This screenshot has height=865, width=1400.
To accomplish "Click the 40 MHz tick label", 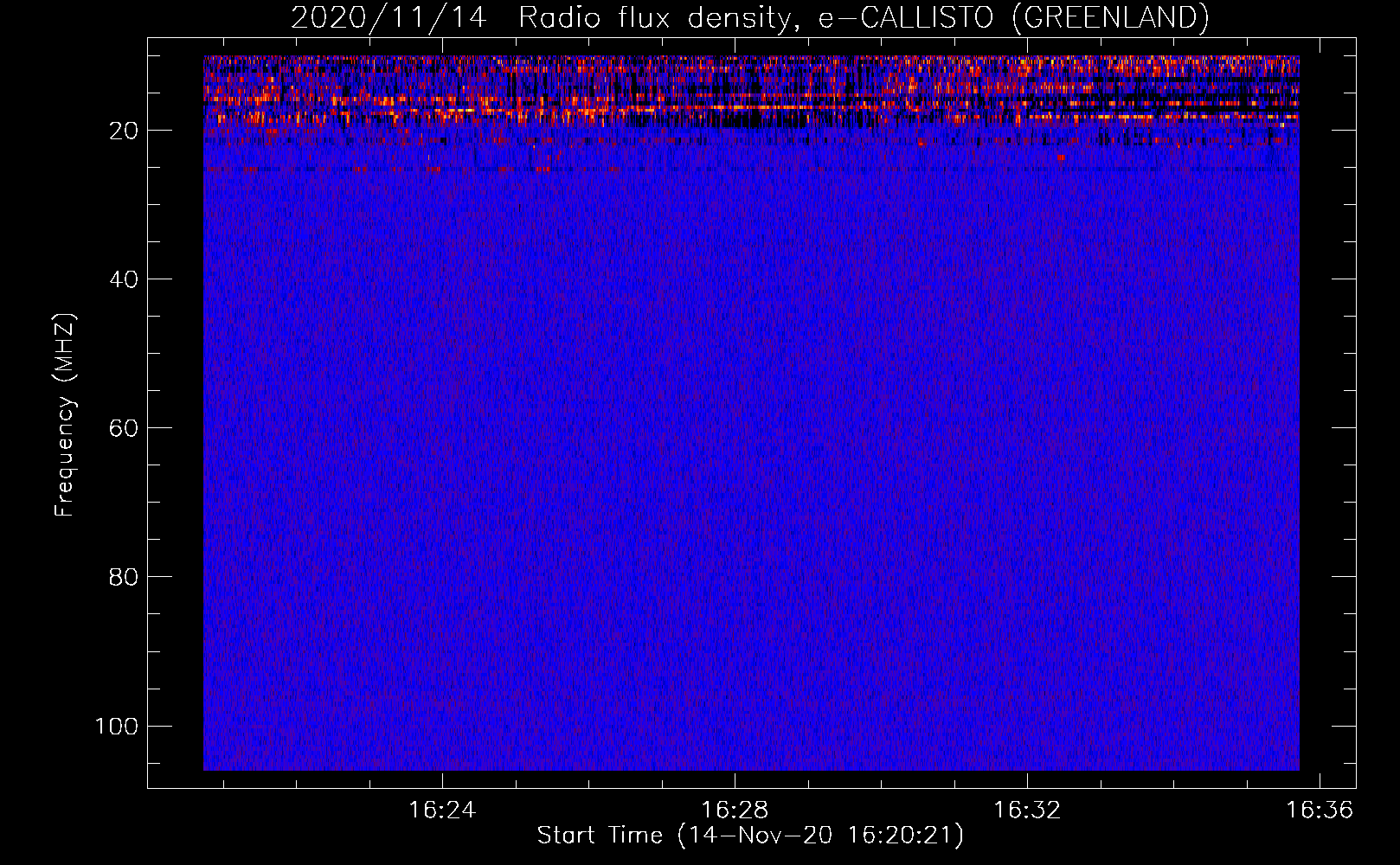I will tap(124, 279).
